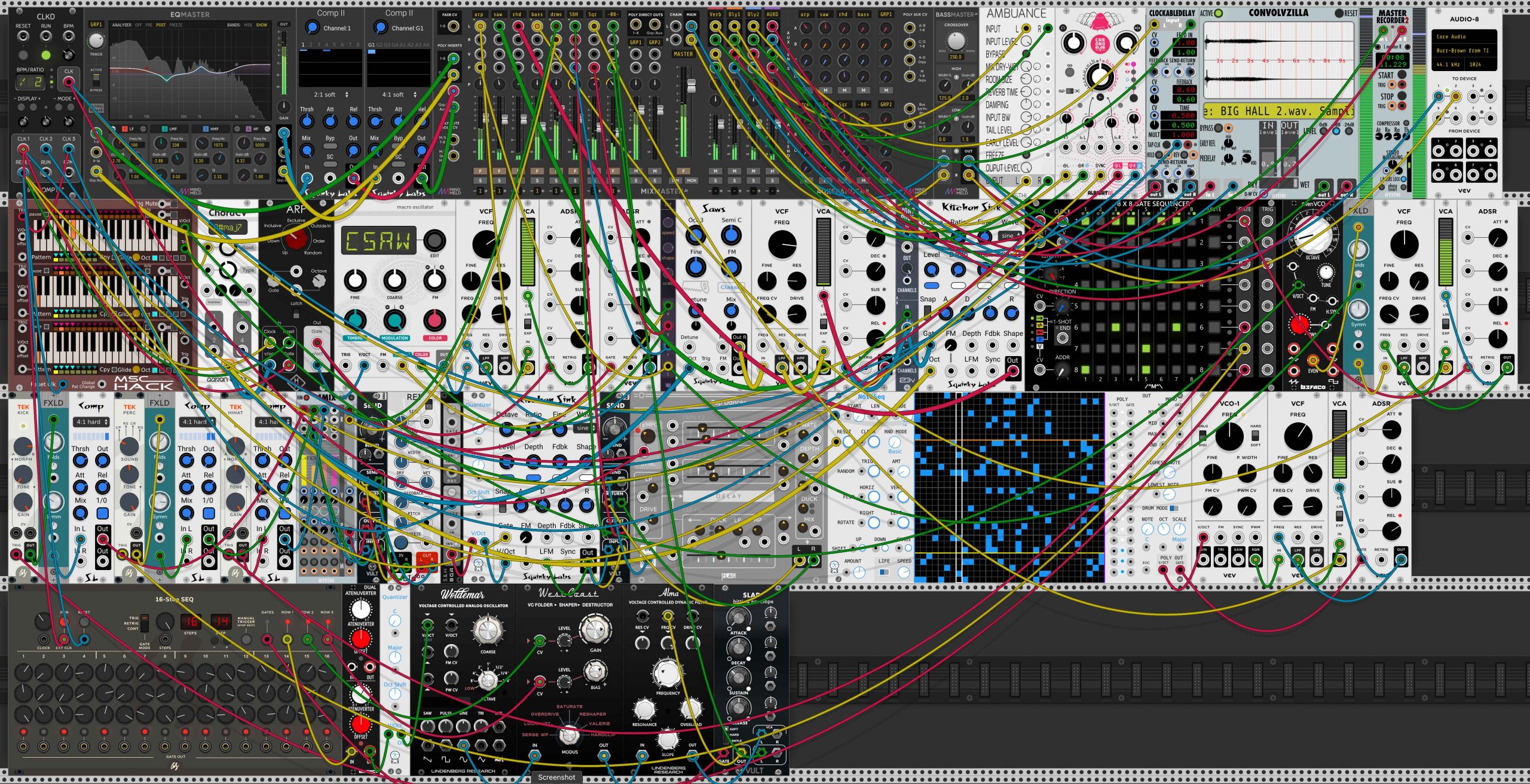Viewport: 1530px width, 784px height.
Task: Click the band-shape icon right of EQMaster's HF label
Action: (x=267, y=128)
